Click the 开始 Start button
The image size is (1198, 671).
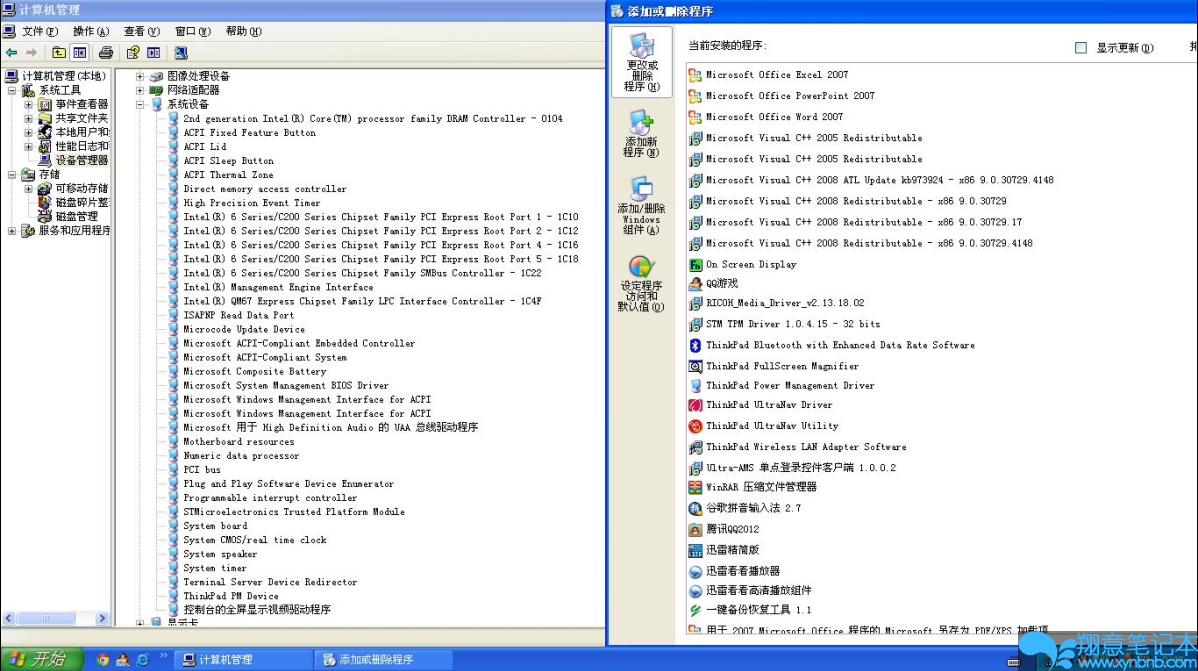pyautogui.click(x=43, y=659)
